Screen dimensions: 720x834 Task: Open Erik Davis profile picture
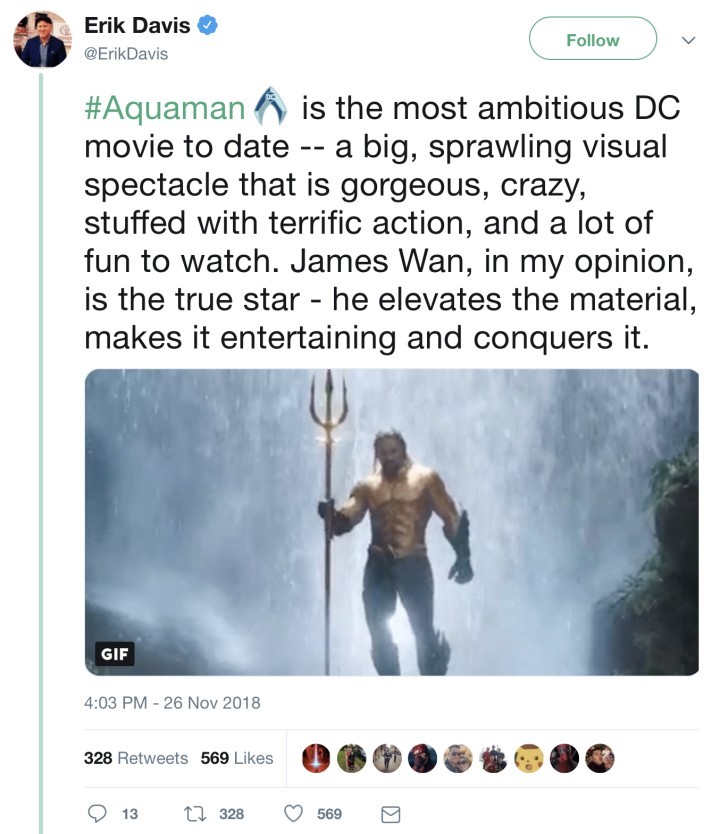(41, 40)
